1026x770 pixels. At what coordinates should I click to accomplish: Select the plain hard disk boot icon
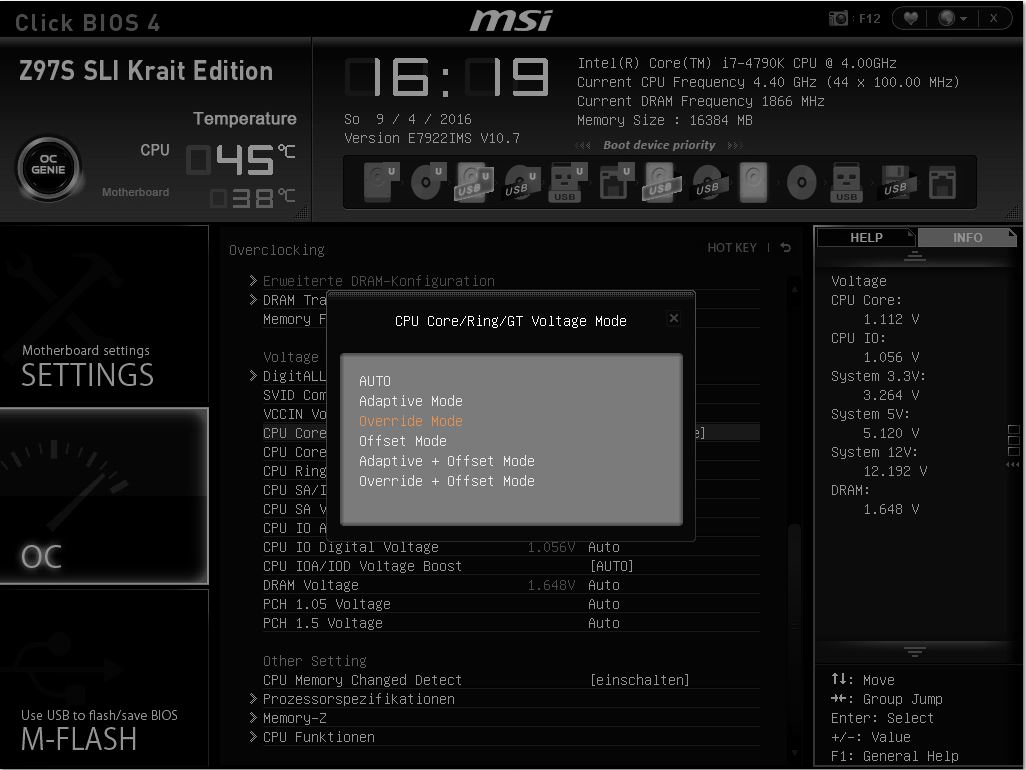pyautogui.click(x=753, y=182)
